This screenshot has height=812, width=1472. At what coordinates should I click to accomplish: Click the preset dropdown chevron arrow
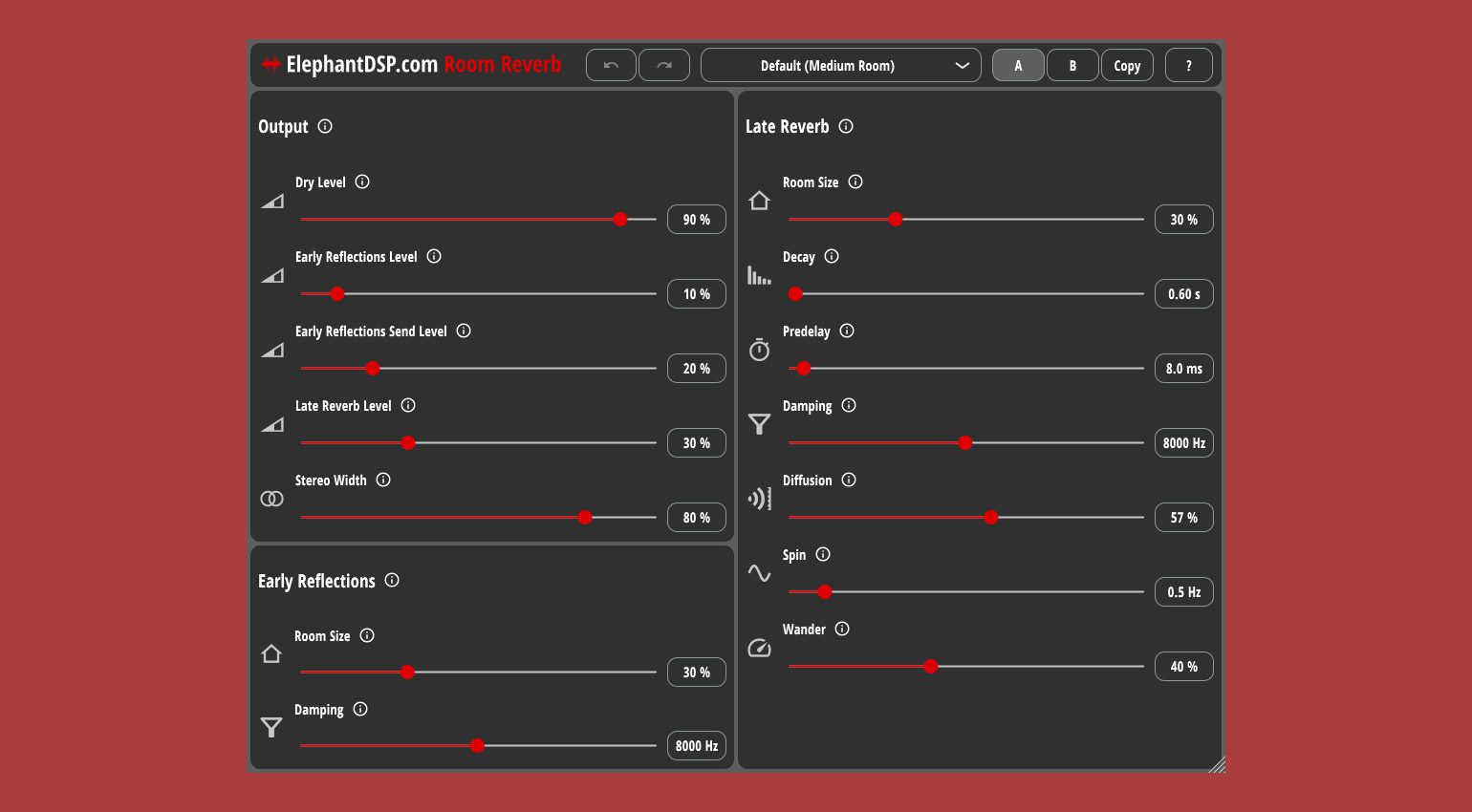(963, 65)
